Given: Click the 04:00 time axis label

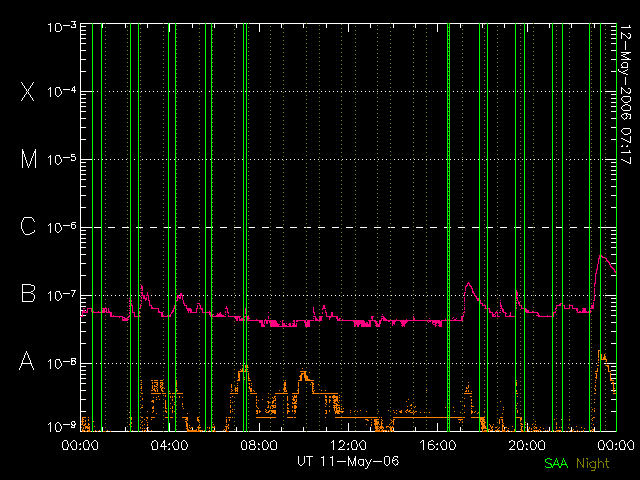Looking at the screenshot, I should (x=169, y=444).
